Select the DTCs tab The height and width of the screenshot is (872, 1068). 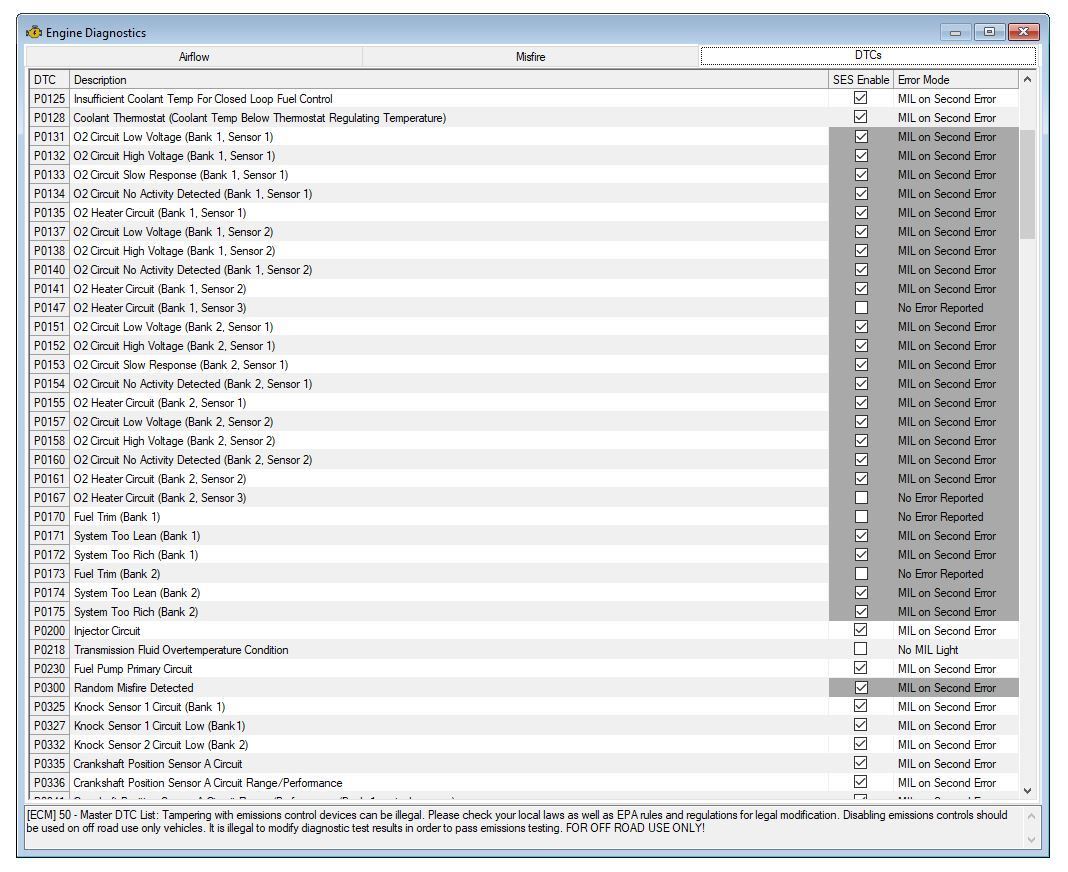867,56
